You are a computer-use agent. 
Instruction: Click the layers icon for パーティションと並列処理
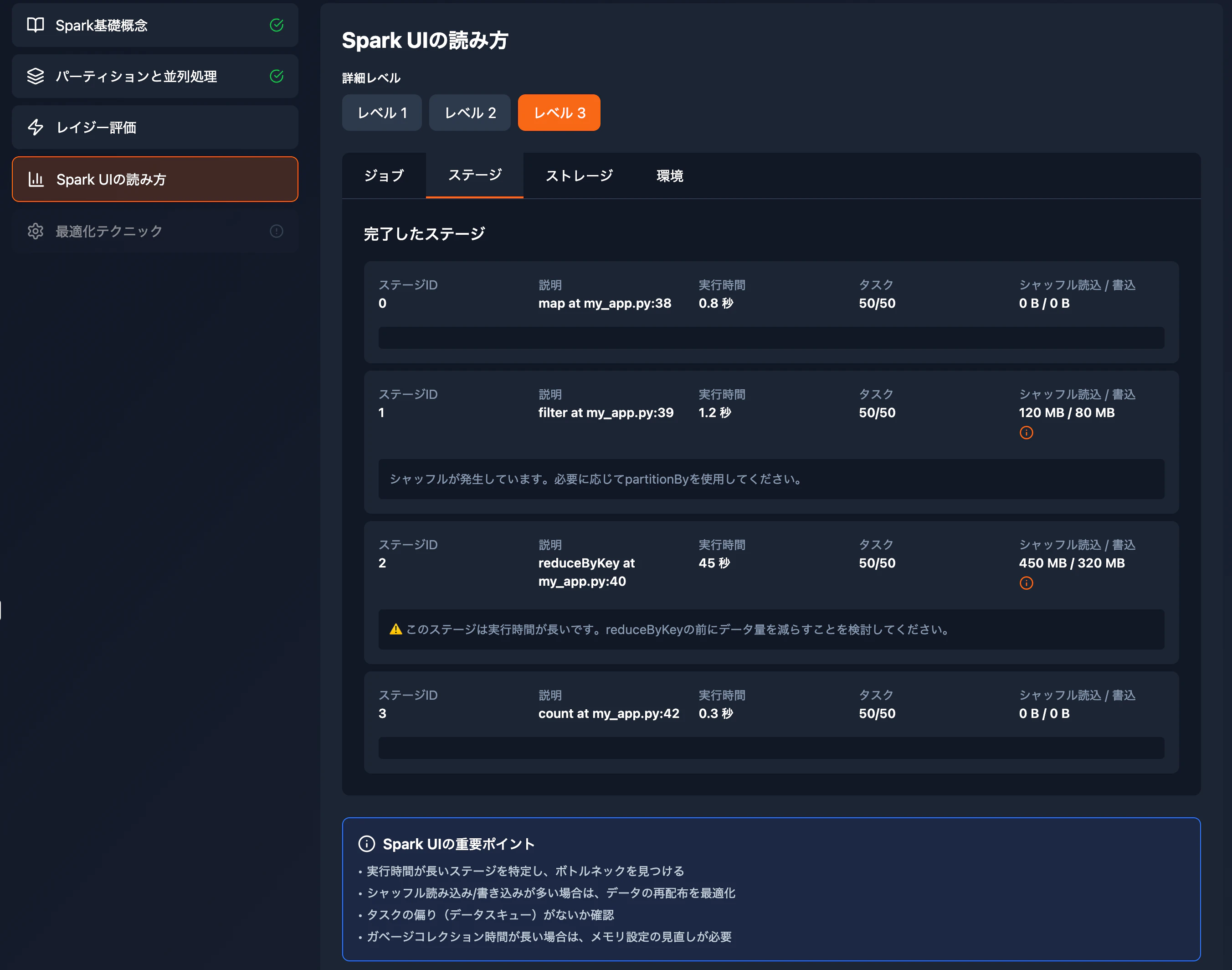click(x=35, y=76)
